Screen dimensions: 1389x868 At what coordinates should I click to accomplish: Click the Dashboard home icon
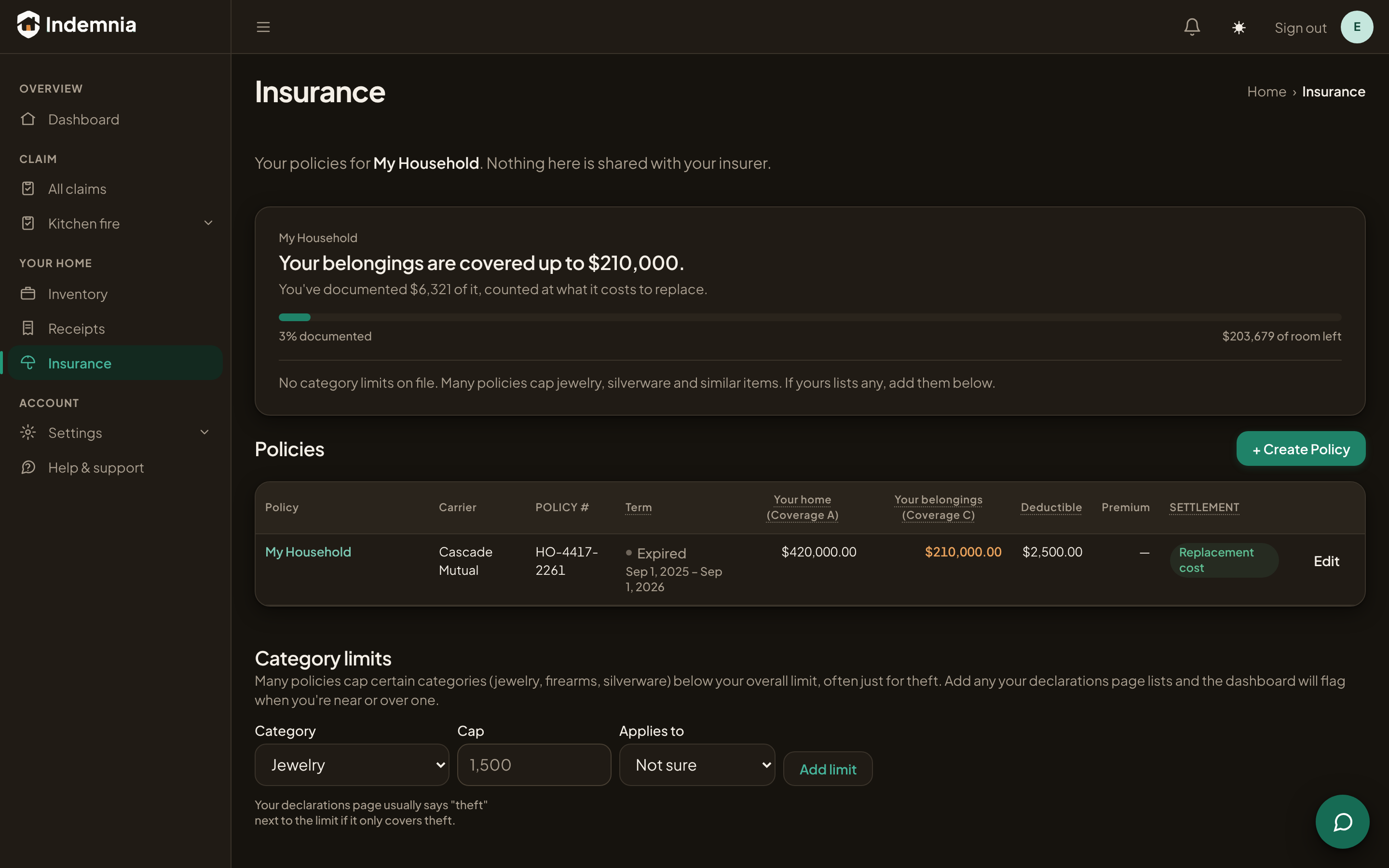coord(28,119)
